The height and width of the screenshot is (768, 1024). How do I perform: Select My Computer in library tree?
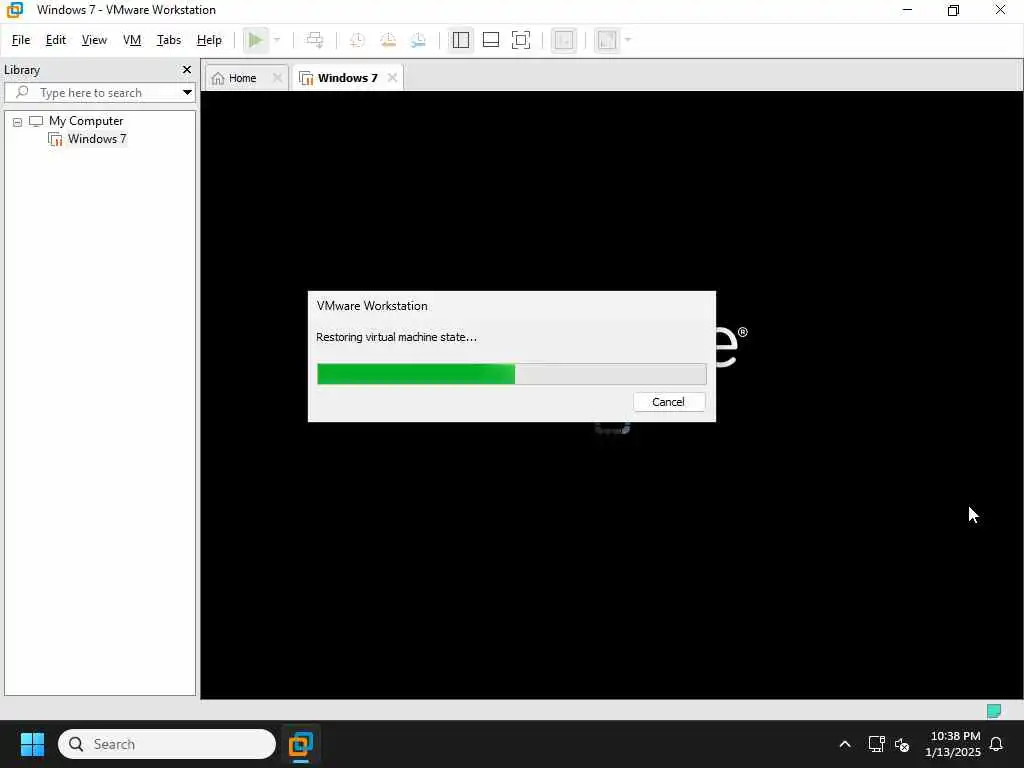(86, 121)
